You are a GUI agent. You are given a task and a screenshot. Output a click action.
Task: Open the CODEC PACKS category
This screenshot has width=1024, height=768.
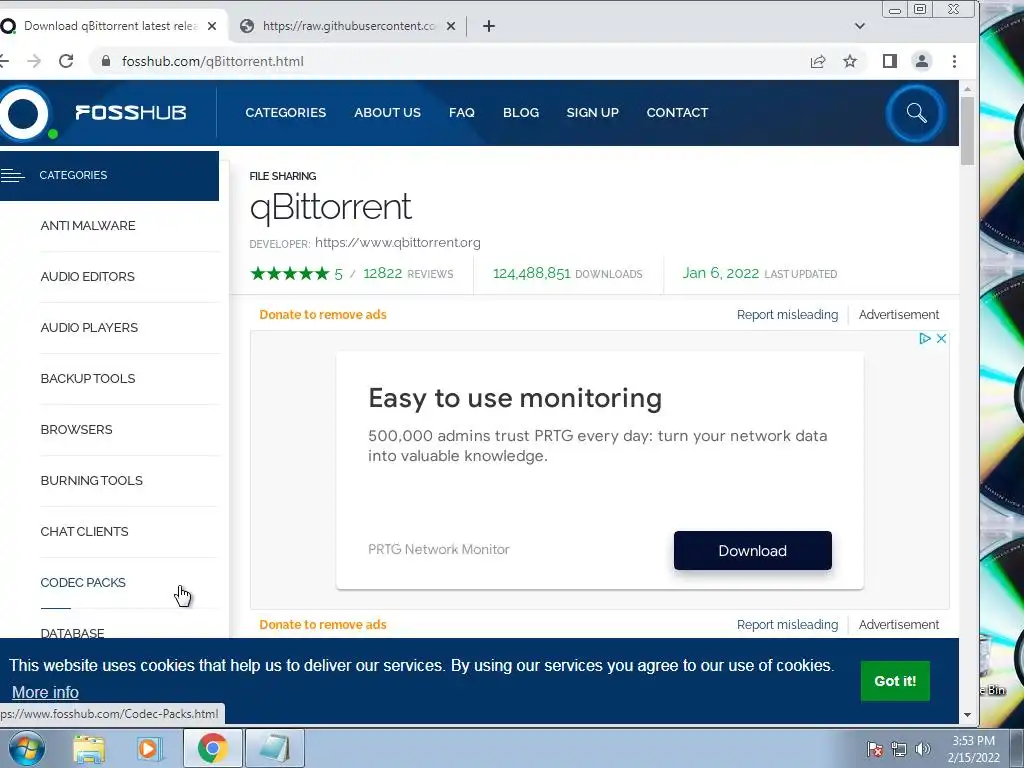[83, 583]
